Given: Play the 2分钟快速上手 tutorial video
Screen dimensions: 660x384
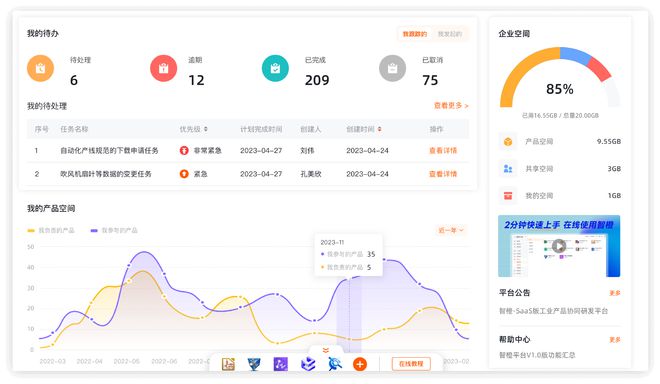Looking at the screenshot, I should pyautogui.click(x=559, y=246).
